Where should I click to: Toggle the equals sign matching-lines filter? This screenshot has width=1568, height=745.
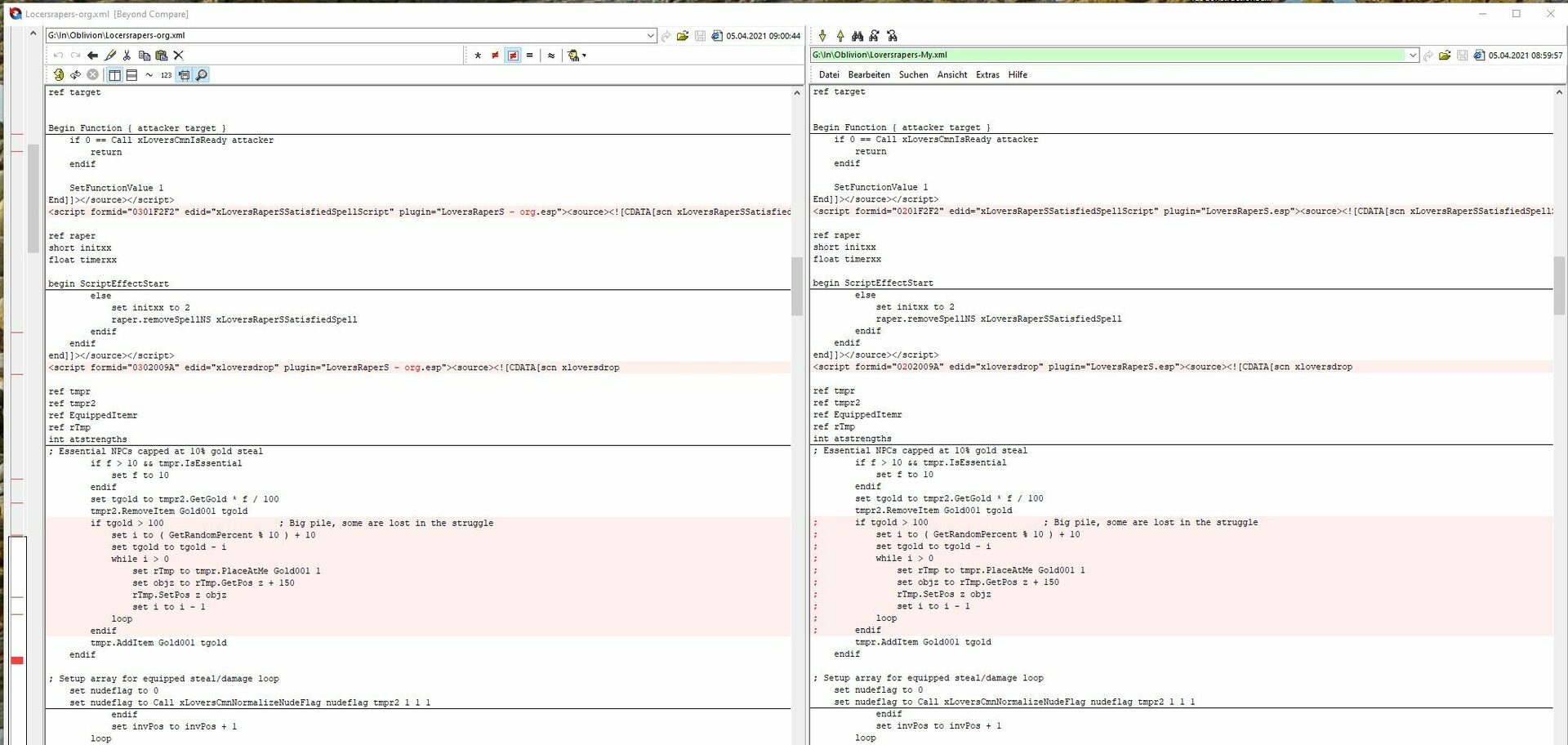[529, 56]
